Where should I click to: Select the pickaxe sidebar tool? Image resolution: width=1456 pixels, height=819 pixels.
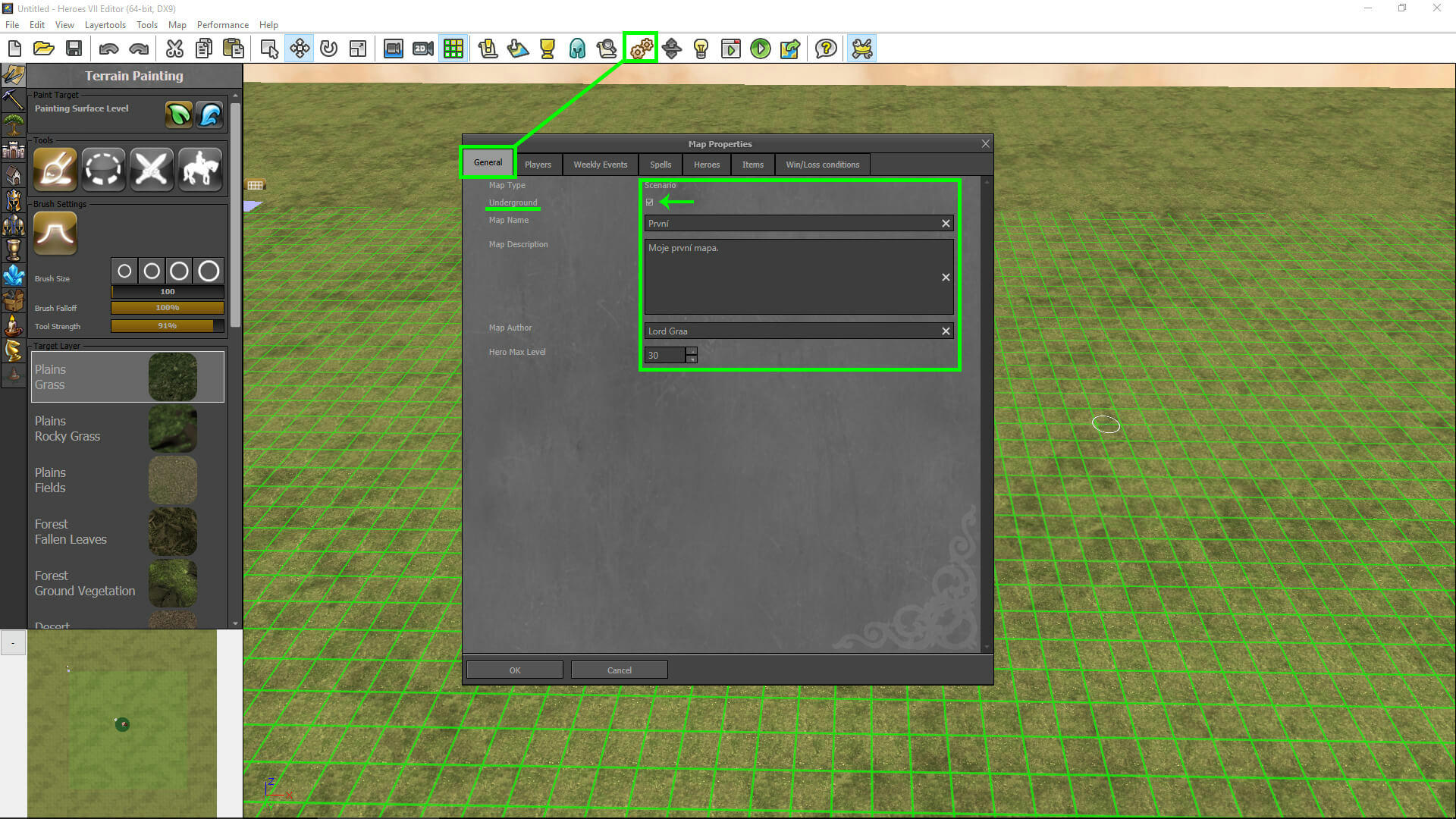(x=13, y=99)
